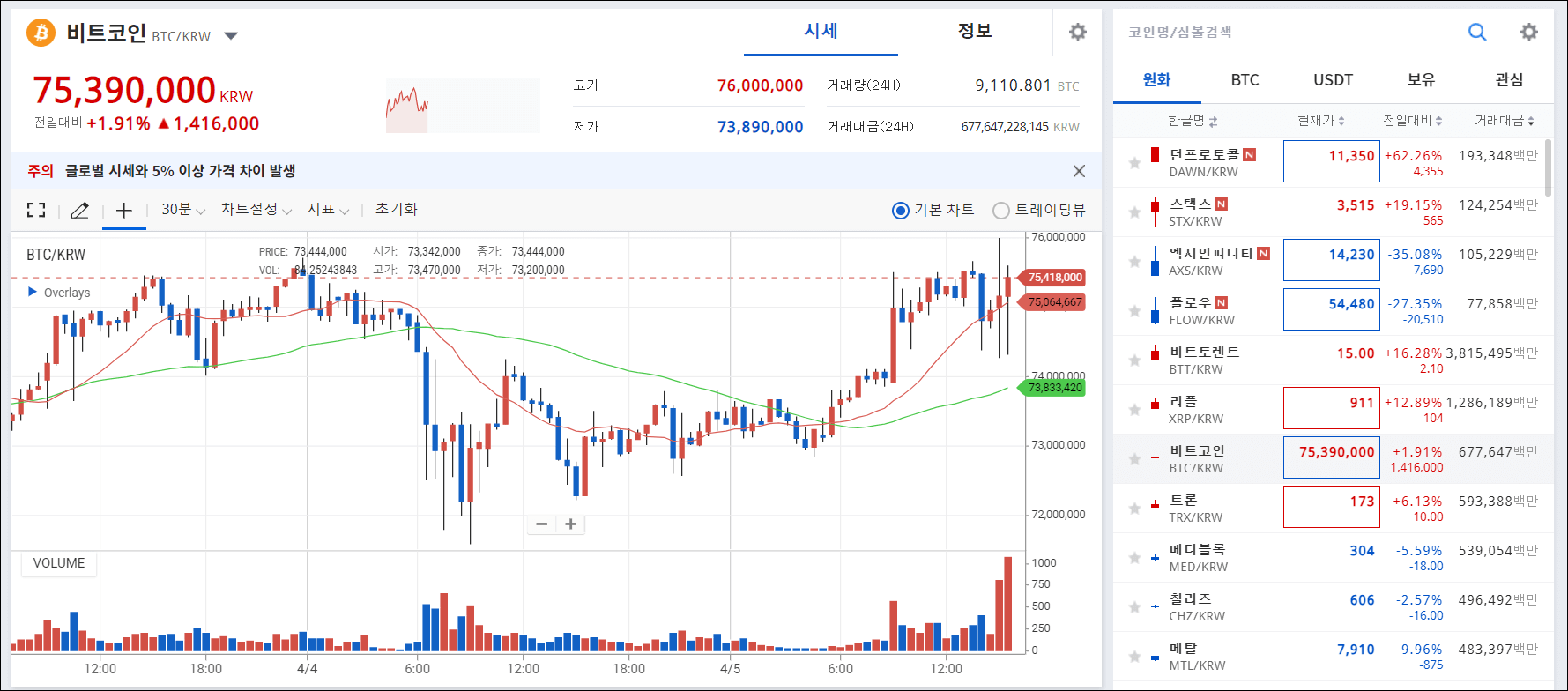Image resolution: width=1568 pixels, height=691 pixels.
Task: Favorite star for 비트코인 BTC/KRW
Action: [1134, 459]
